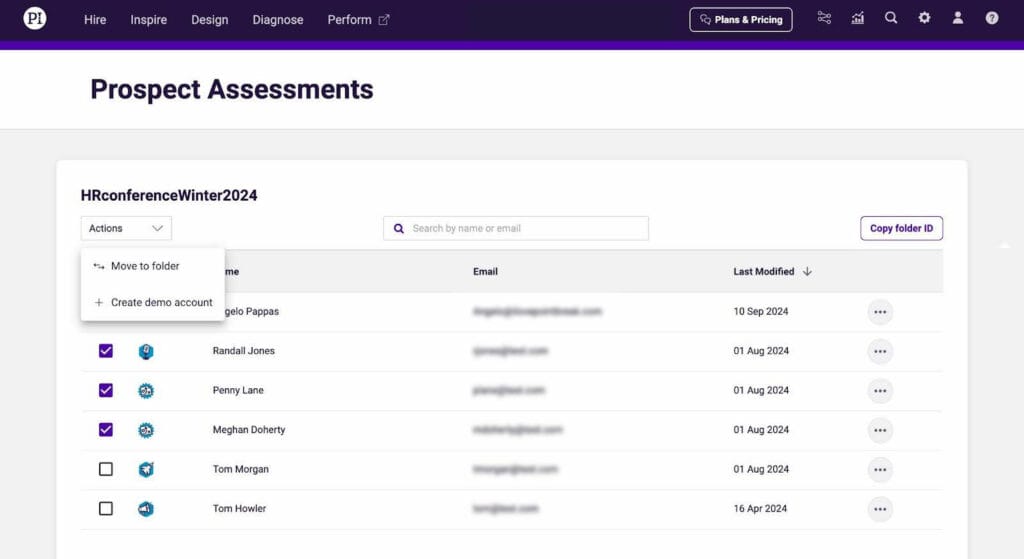Check the Tom Morgan checkbox
The width and height of the screenshot is (1024, 559).
(x=106, y=469)
